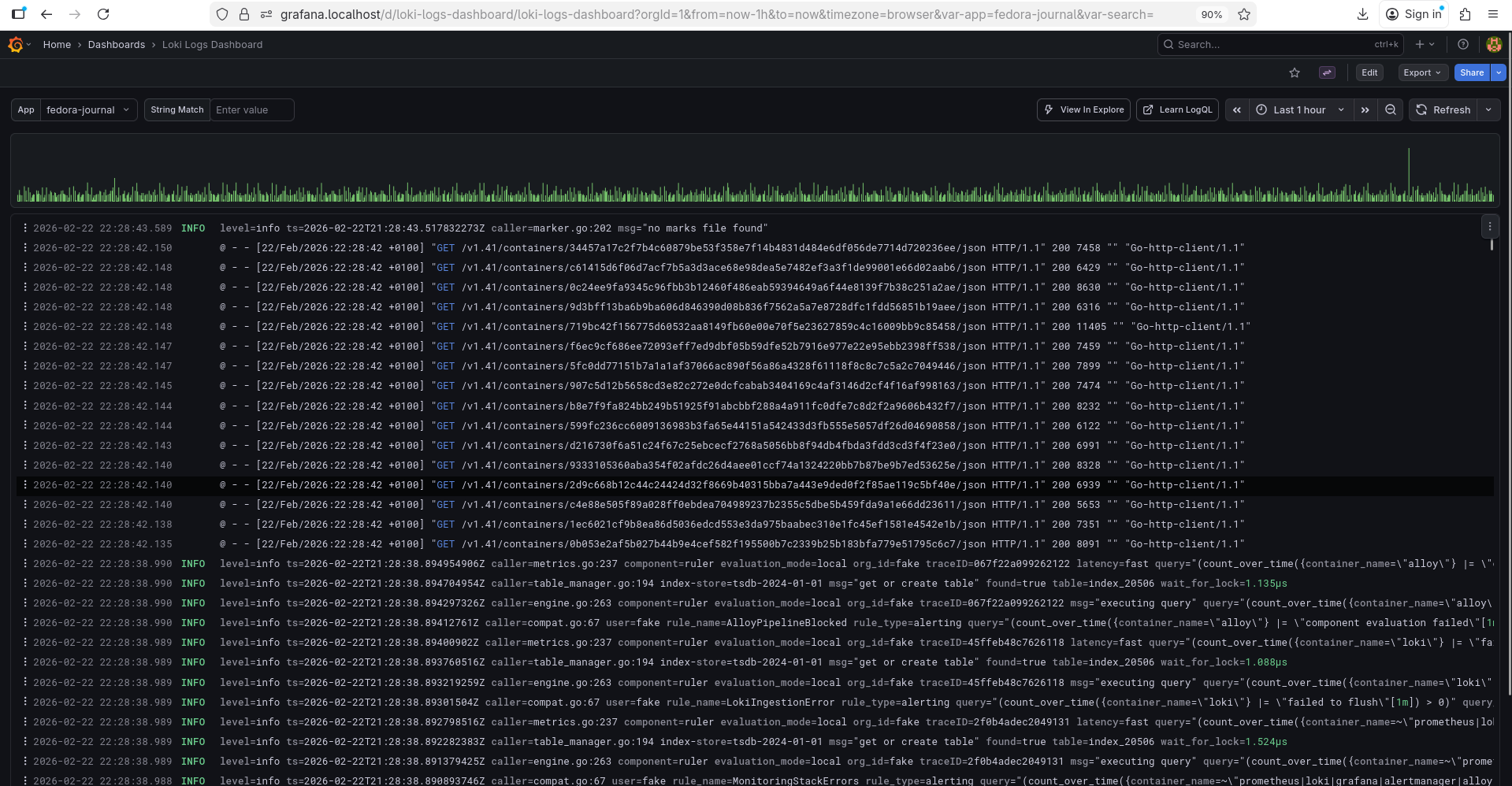Screen dimensions: 1512x786
Task: Click the log line with container 719bc42f and size 11405
Action: tap(755, 327)
